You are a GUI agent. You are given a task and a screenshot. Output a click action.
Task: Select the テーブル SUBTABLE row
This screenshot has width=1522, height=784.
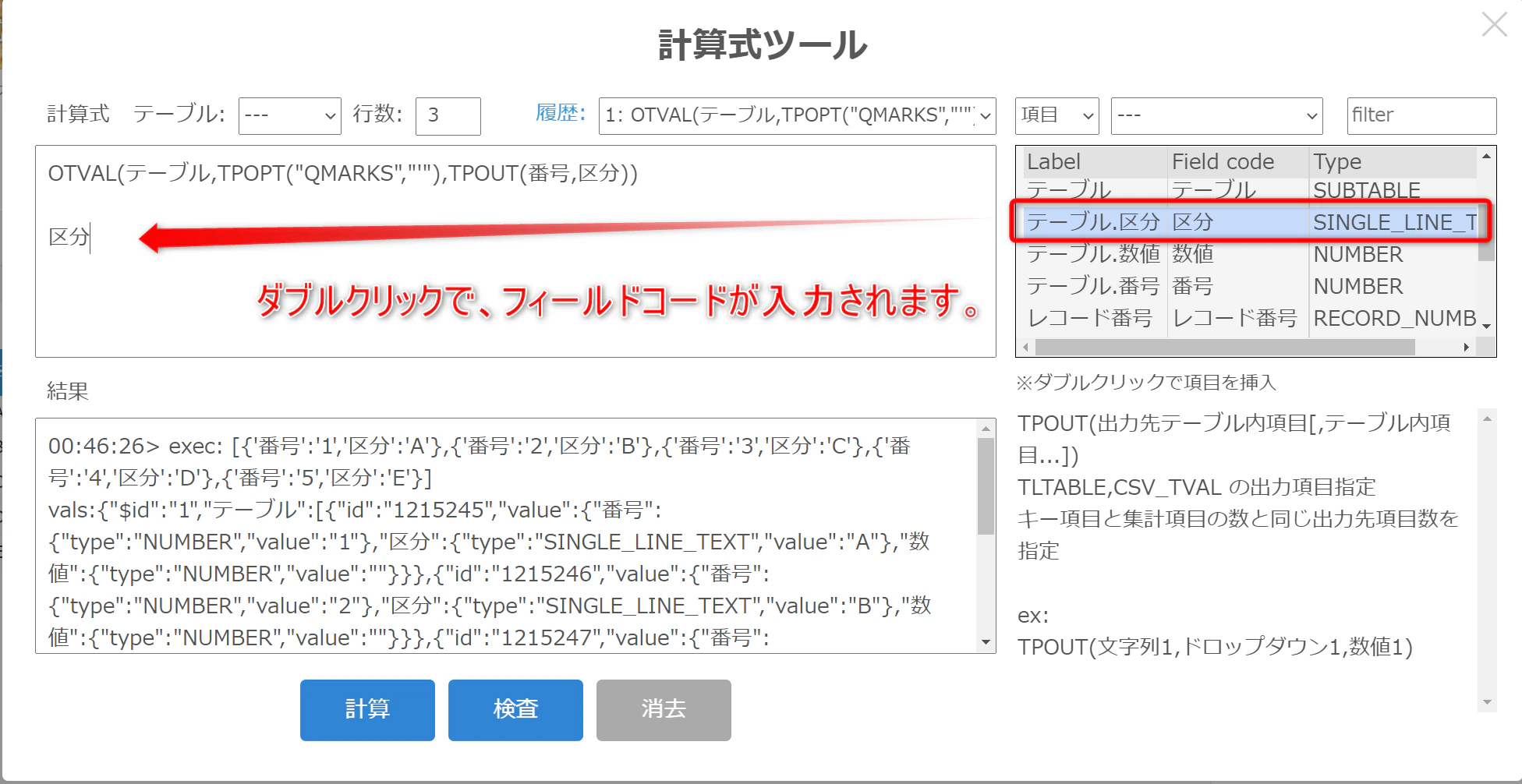[1250, 190]
